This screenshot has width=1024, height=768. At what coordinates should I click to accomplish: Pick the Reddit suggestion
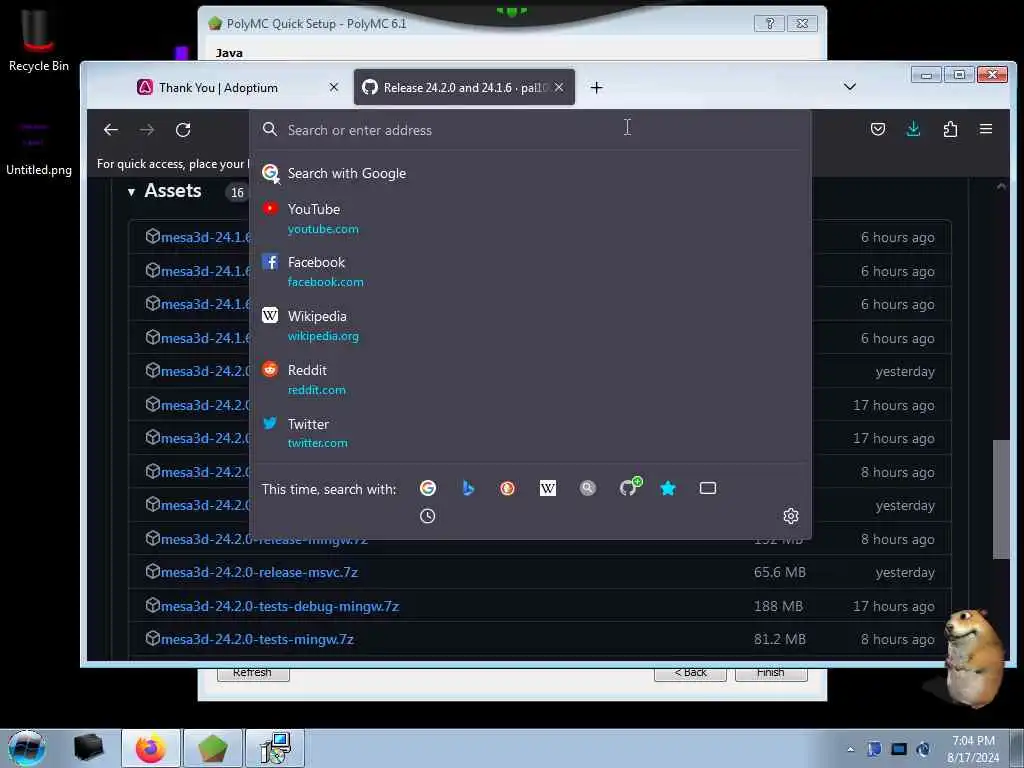click(530, 379)
